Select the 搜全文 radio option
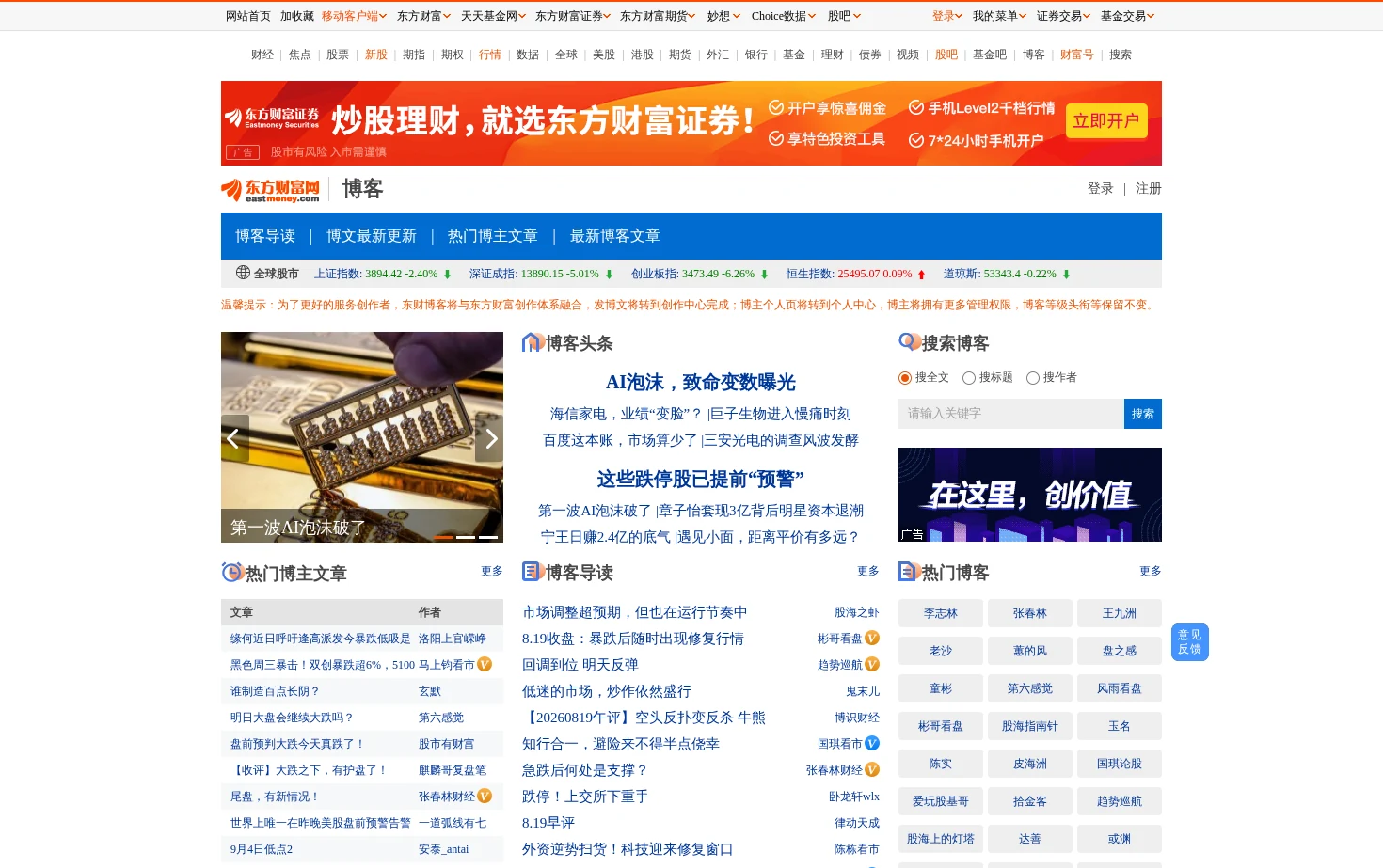 905,378
